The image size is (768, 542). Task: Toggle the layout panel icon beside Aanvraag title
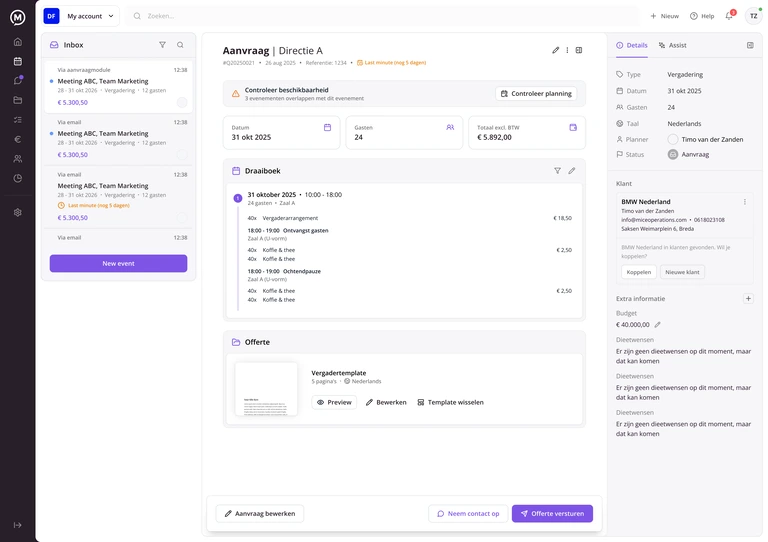[x=579, y=50]
